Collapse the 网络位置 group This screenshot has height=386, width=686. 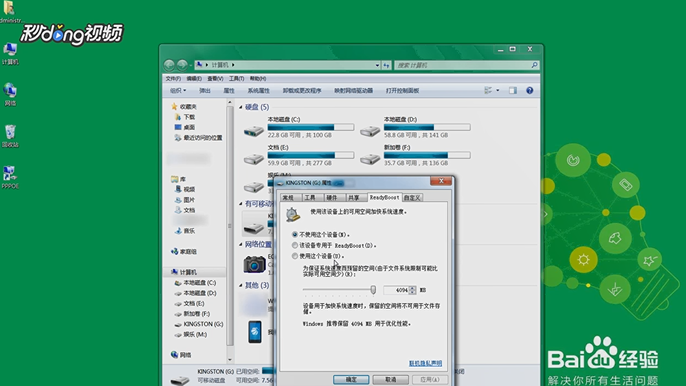point(241,244)
